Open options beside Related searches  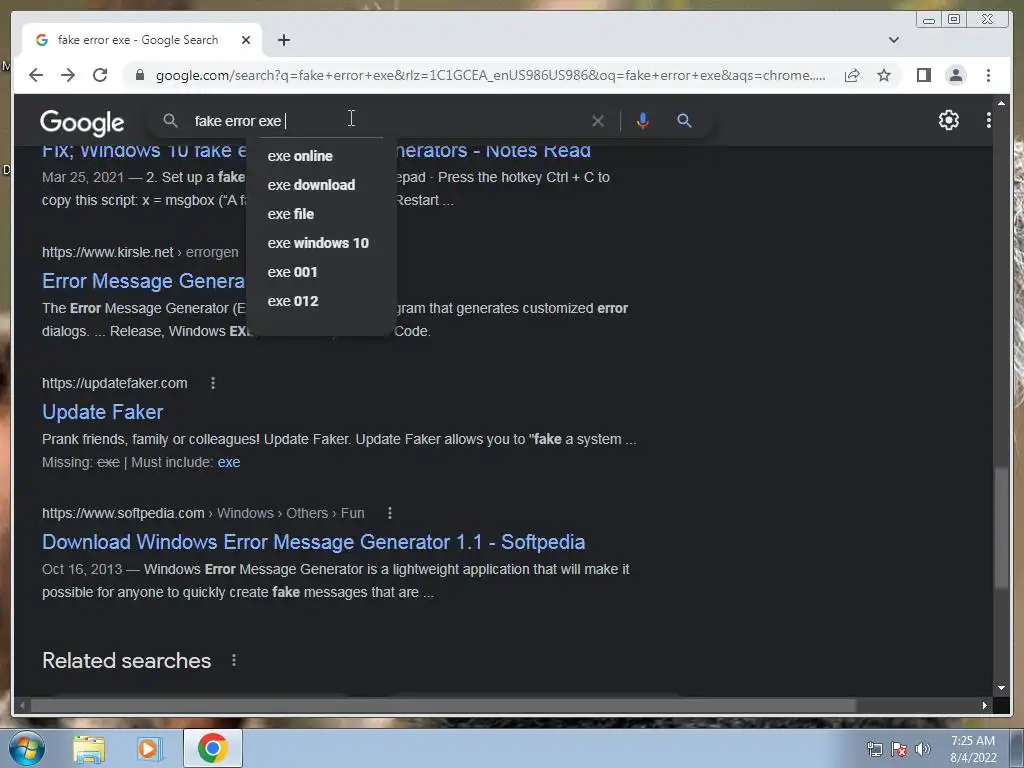click(234, 660)
